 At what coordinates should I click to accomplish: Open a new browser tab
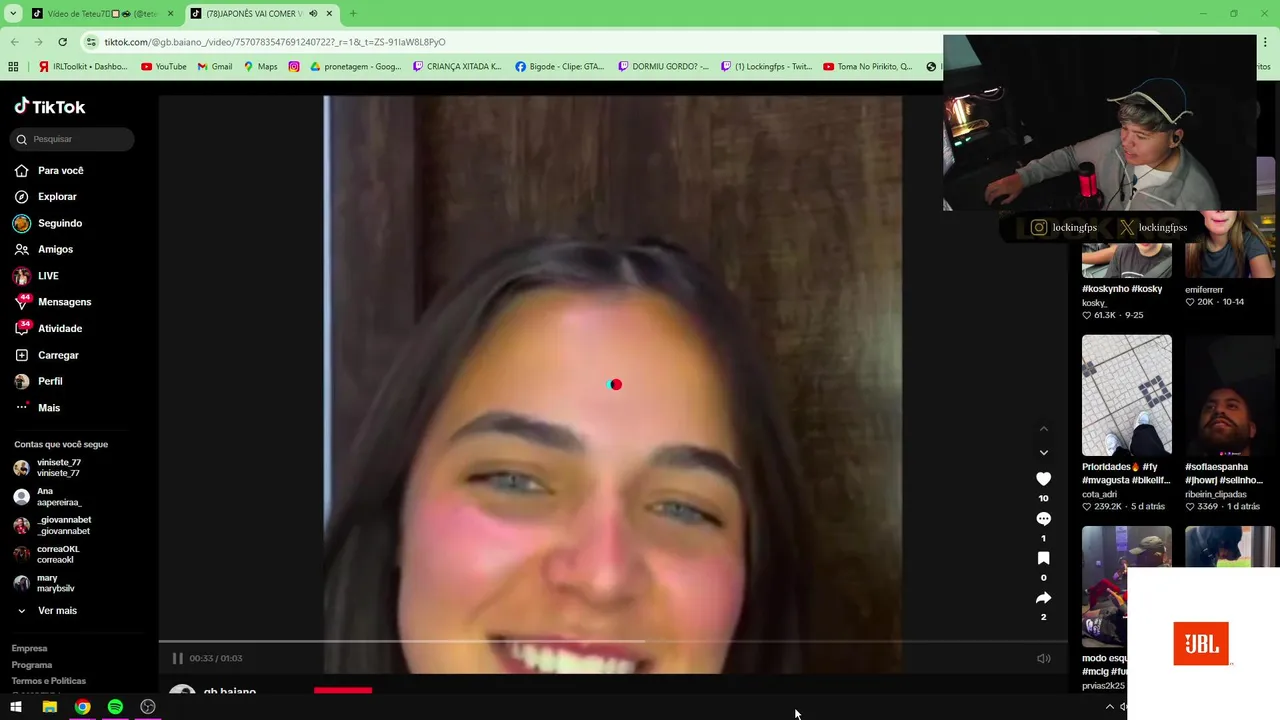tap(352, 14)
